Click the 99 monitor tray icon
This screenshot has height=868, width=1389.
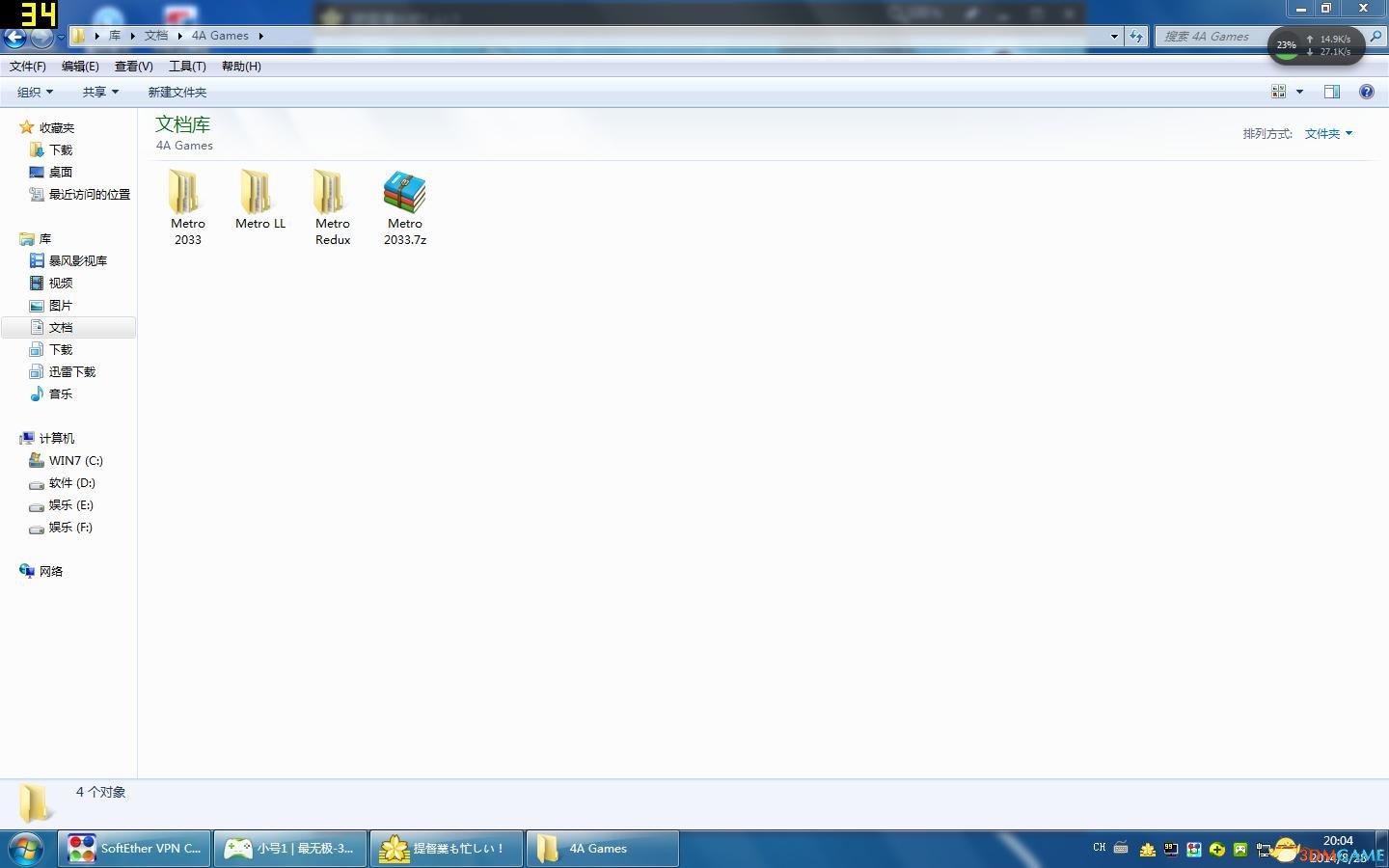point(1171,850)
